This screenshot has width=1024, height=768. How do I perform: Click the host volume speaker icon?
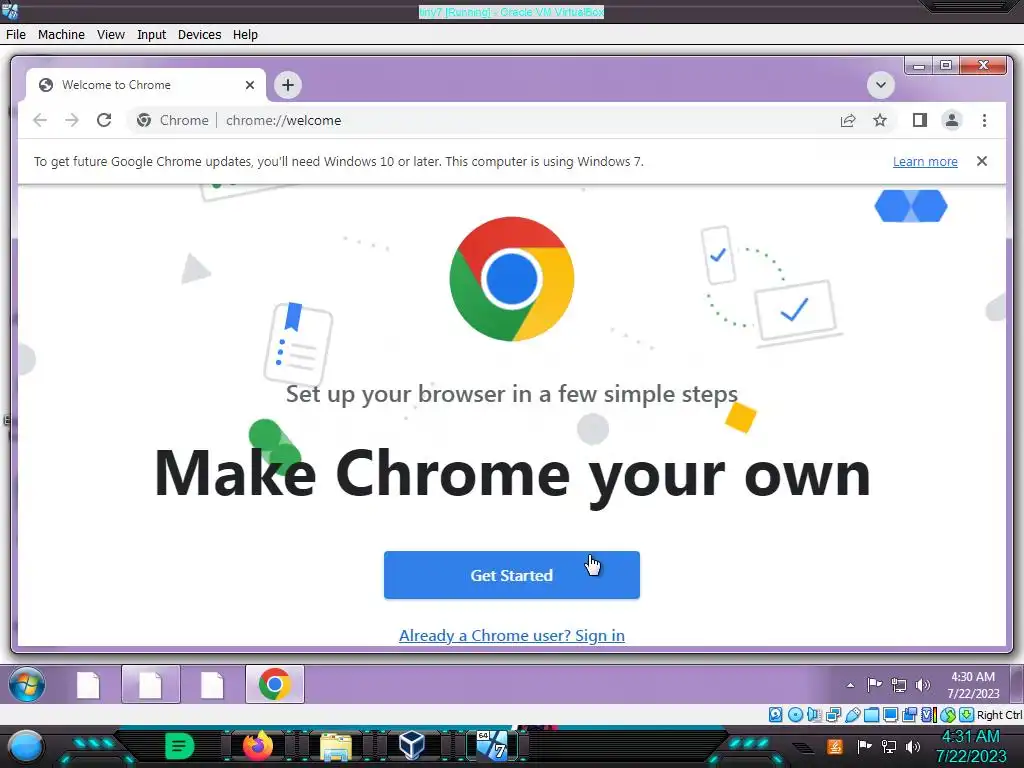(x=913, y=746)
